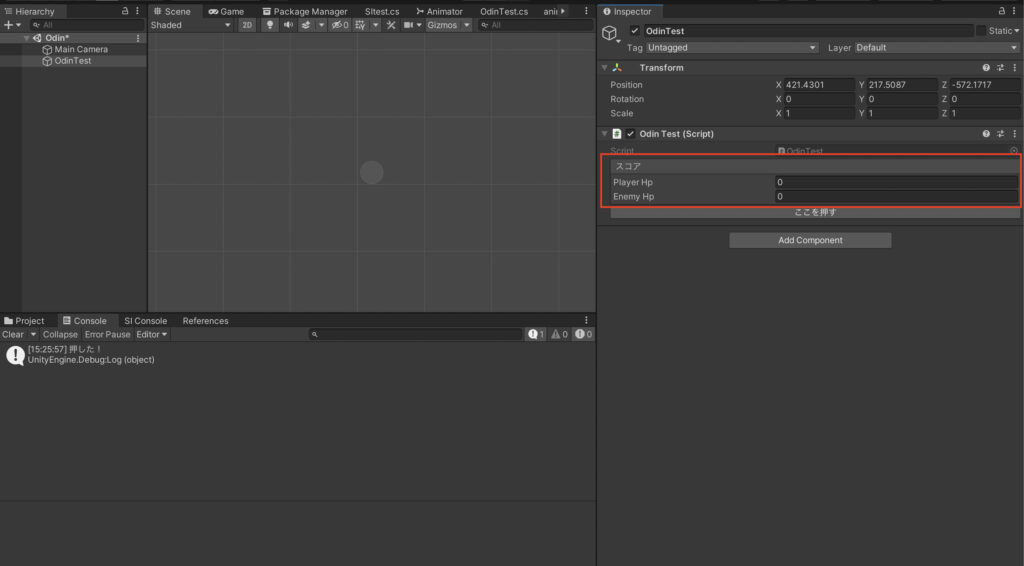Open the Console panel options menu
This screenshot has width=1024, height=566.
click(x=586, y=321)
